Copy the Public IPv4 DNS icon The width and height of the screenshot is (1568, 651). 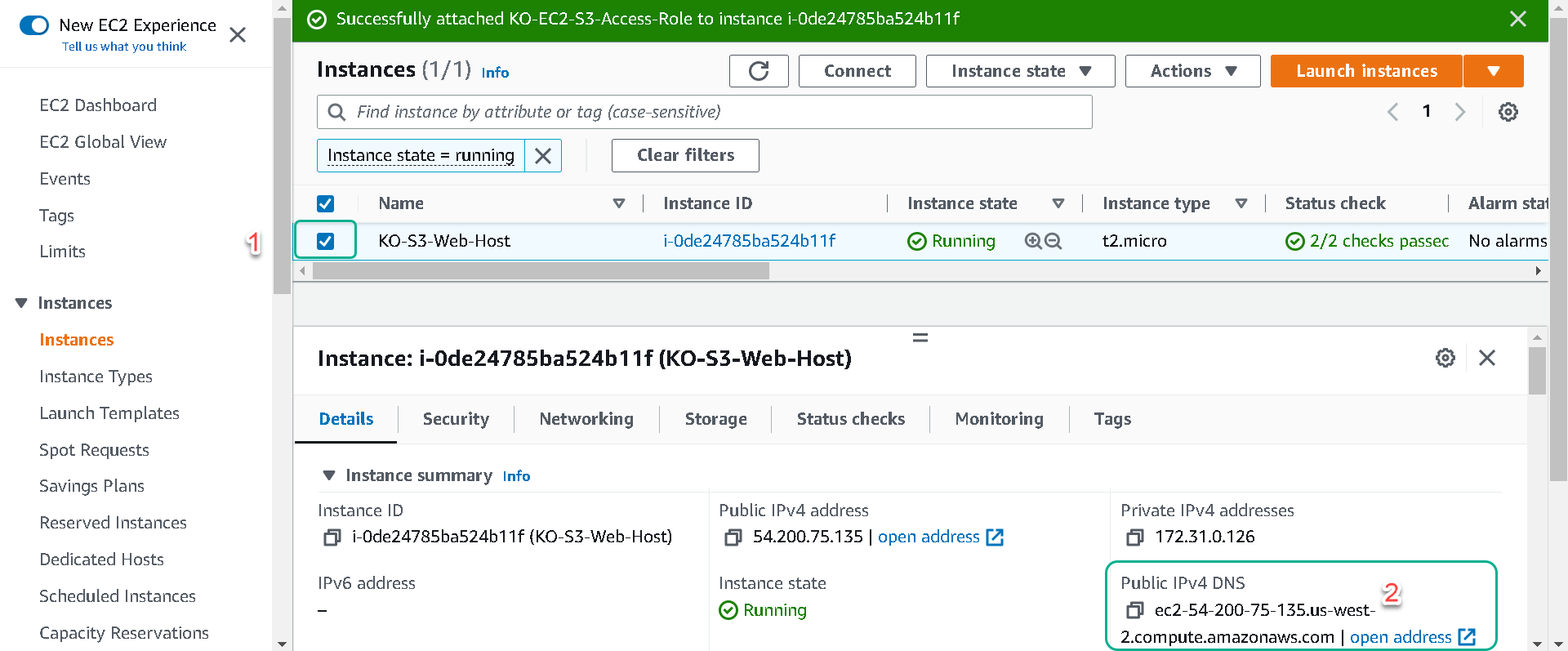(1134, 610)
